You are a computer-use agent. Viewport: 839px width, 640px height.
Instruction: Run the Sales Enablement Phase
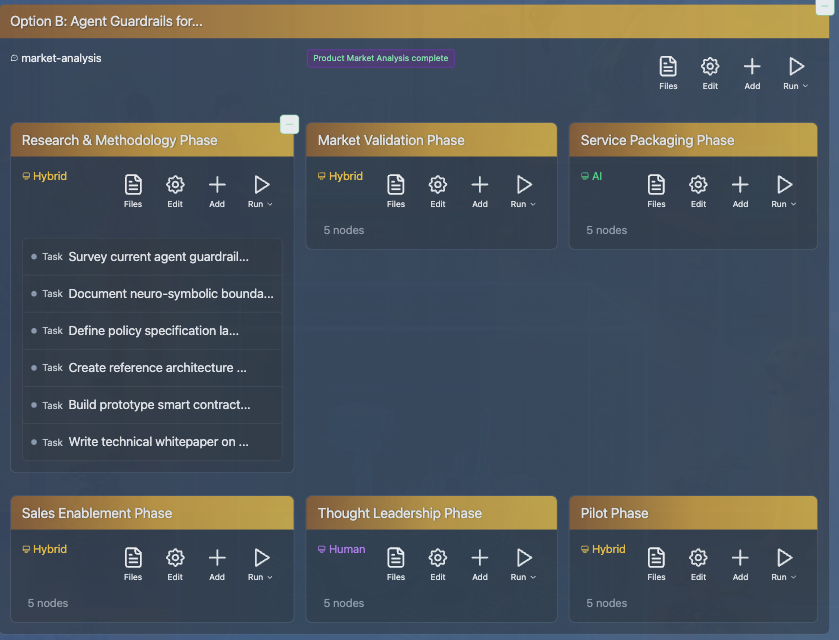coord(260,564)
